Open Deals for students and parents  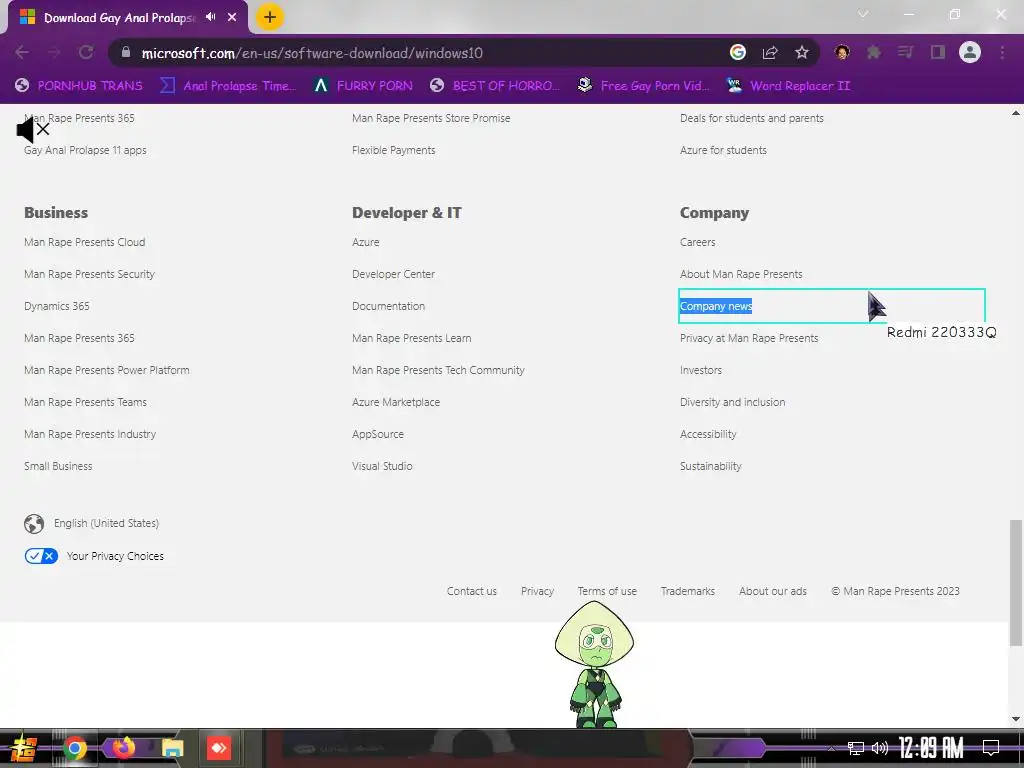point(752,118)
